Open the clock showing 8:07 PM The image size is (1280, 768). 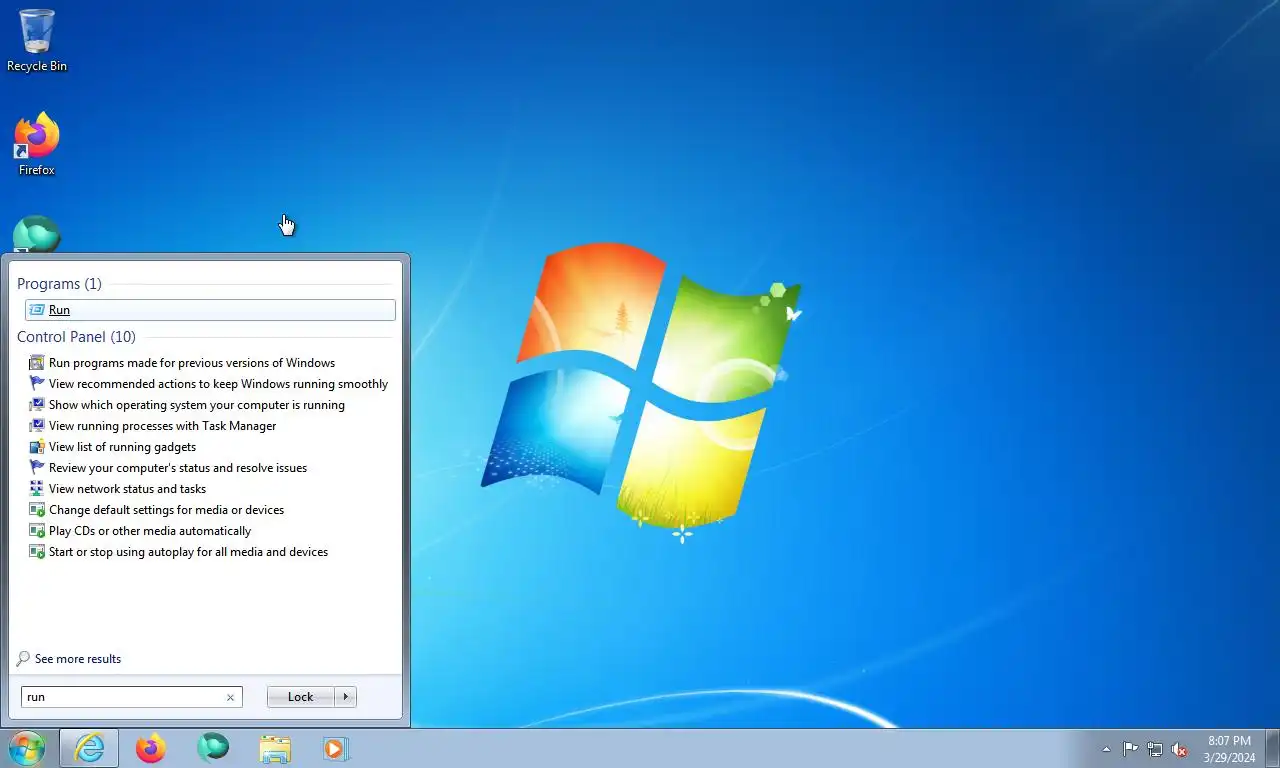tap(1229, 749)
